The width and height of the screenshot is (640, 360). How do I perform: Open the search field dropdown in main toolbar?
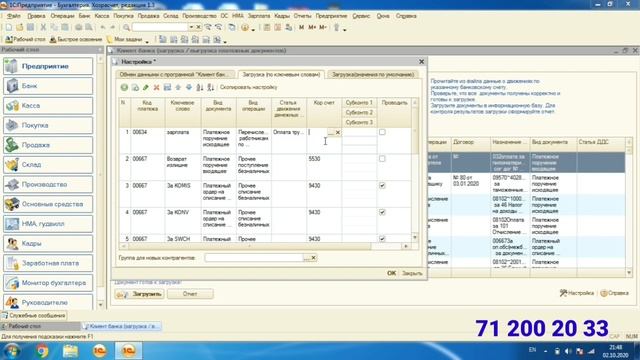pos(191,27)
